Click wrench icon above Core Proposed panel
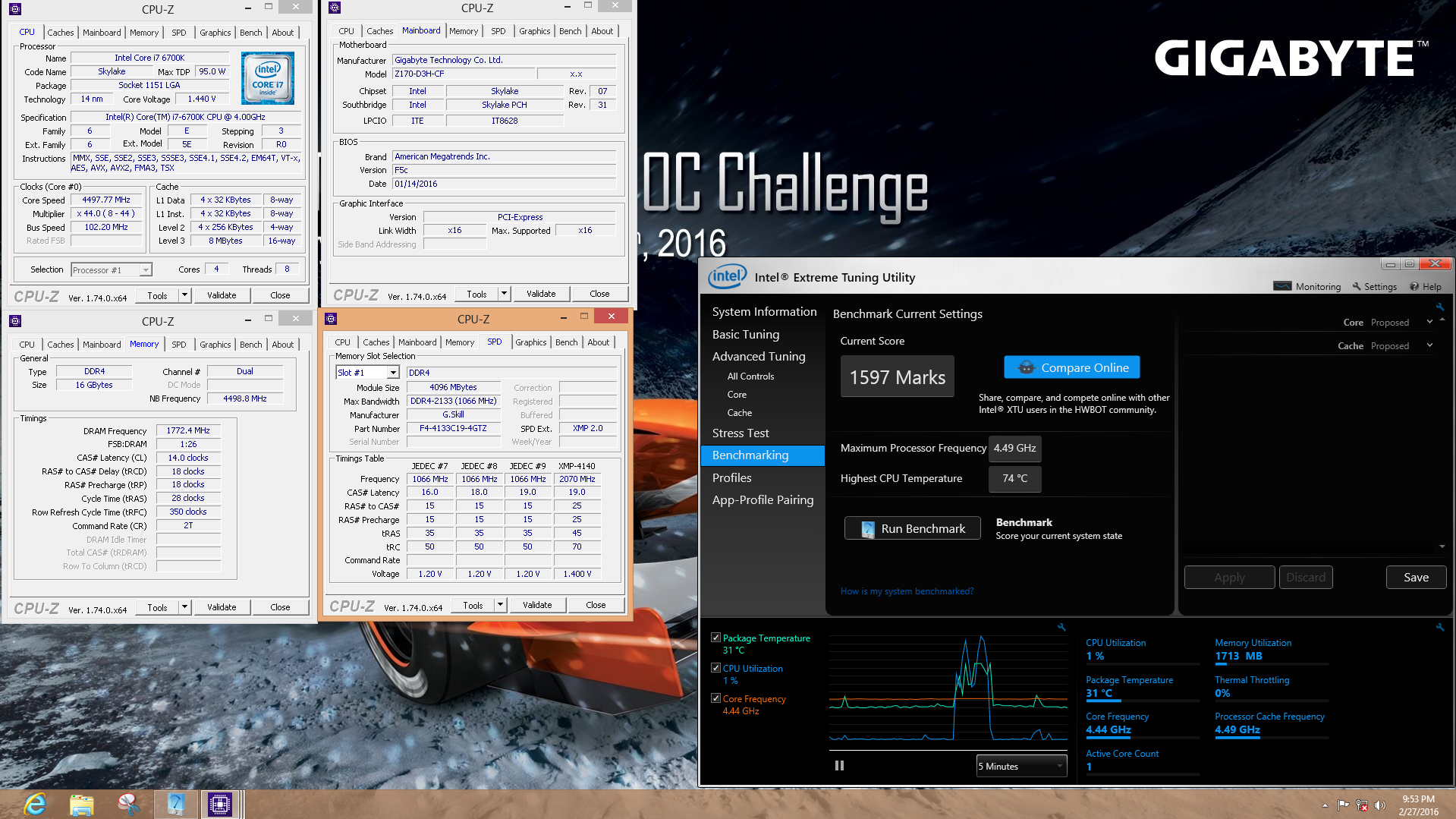This screenshot has height=819, width=1456. [x=1440, y=307]
